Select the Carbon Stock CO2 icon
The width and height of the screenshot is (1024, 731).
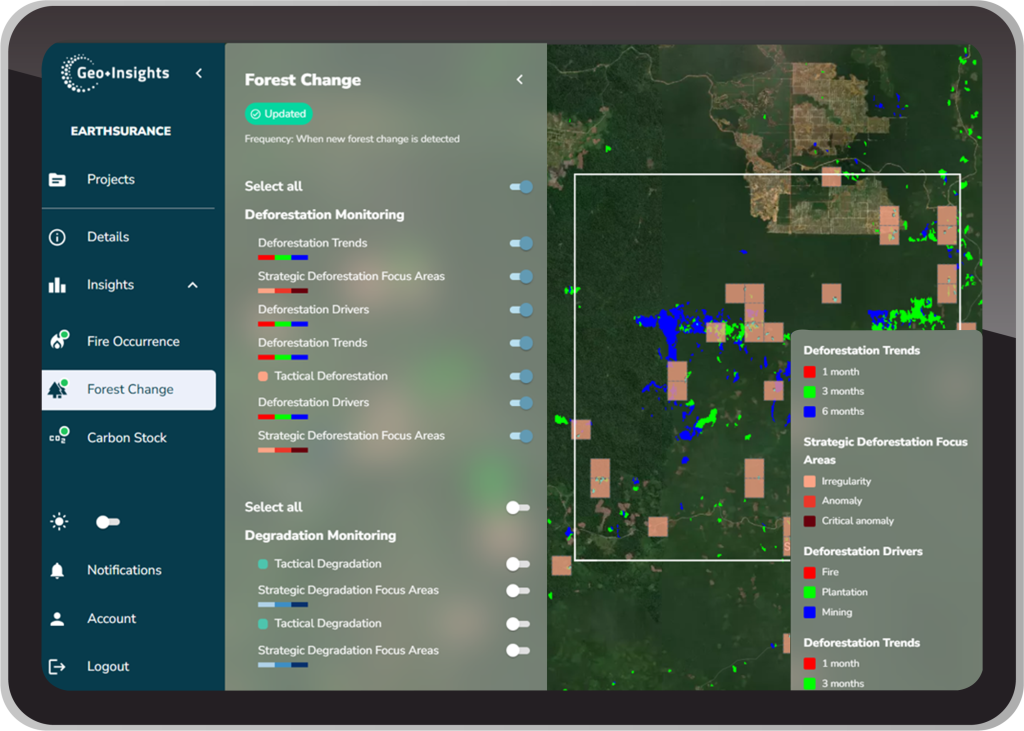point(58,437)
